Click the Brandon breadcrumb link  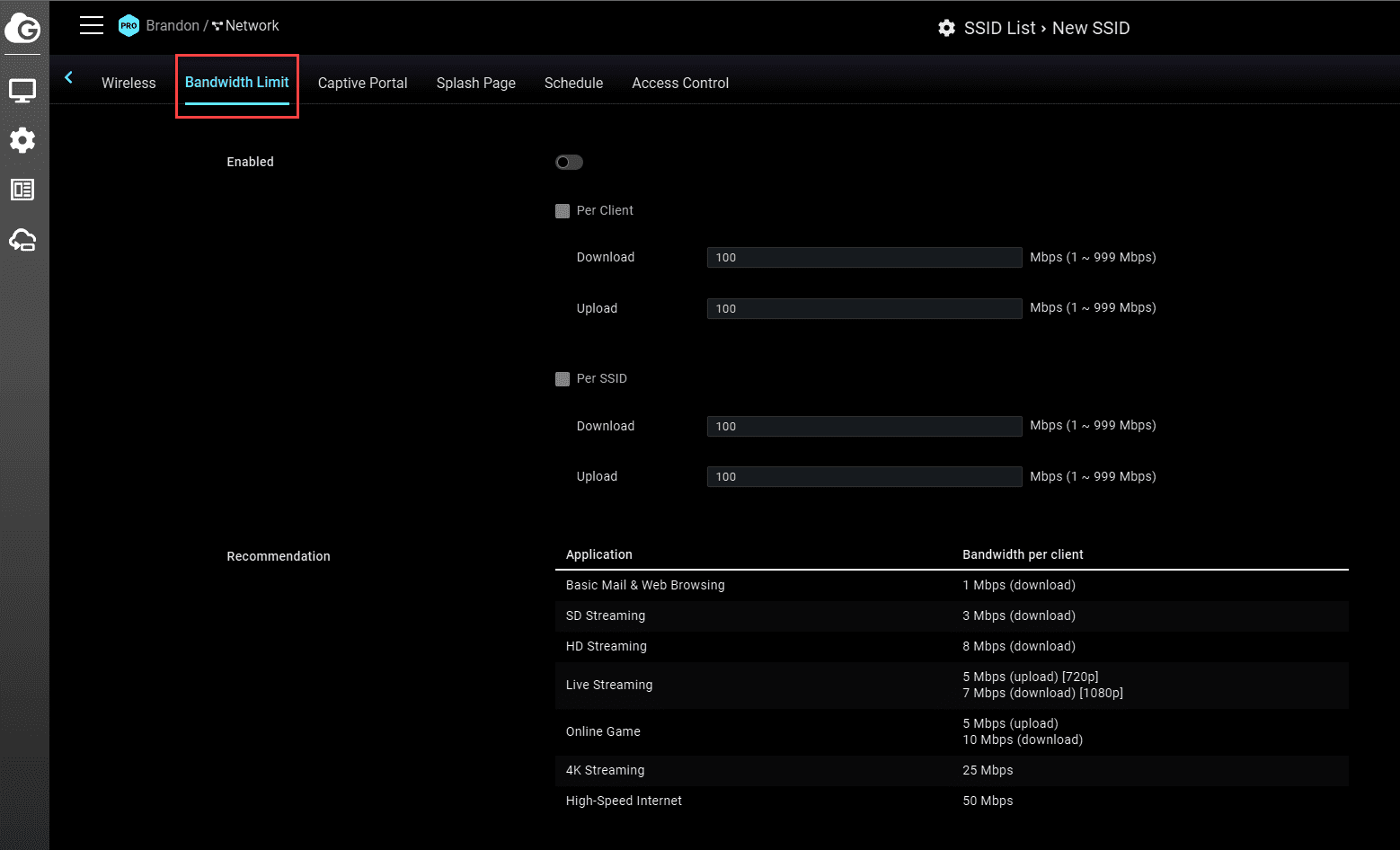pyautogui.click(x=173, y=26)
